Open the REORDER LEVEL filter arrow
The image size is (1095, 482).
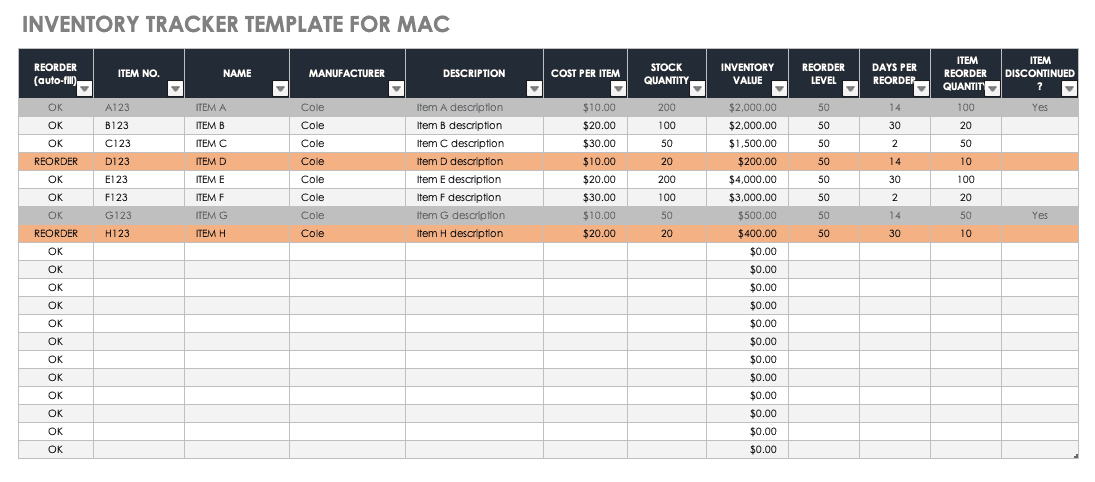pos(850,89)
